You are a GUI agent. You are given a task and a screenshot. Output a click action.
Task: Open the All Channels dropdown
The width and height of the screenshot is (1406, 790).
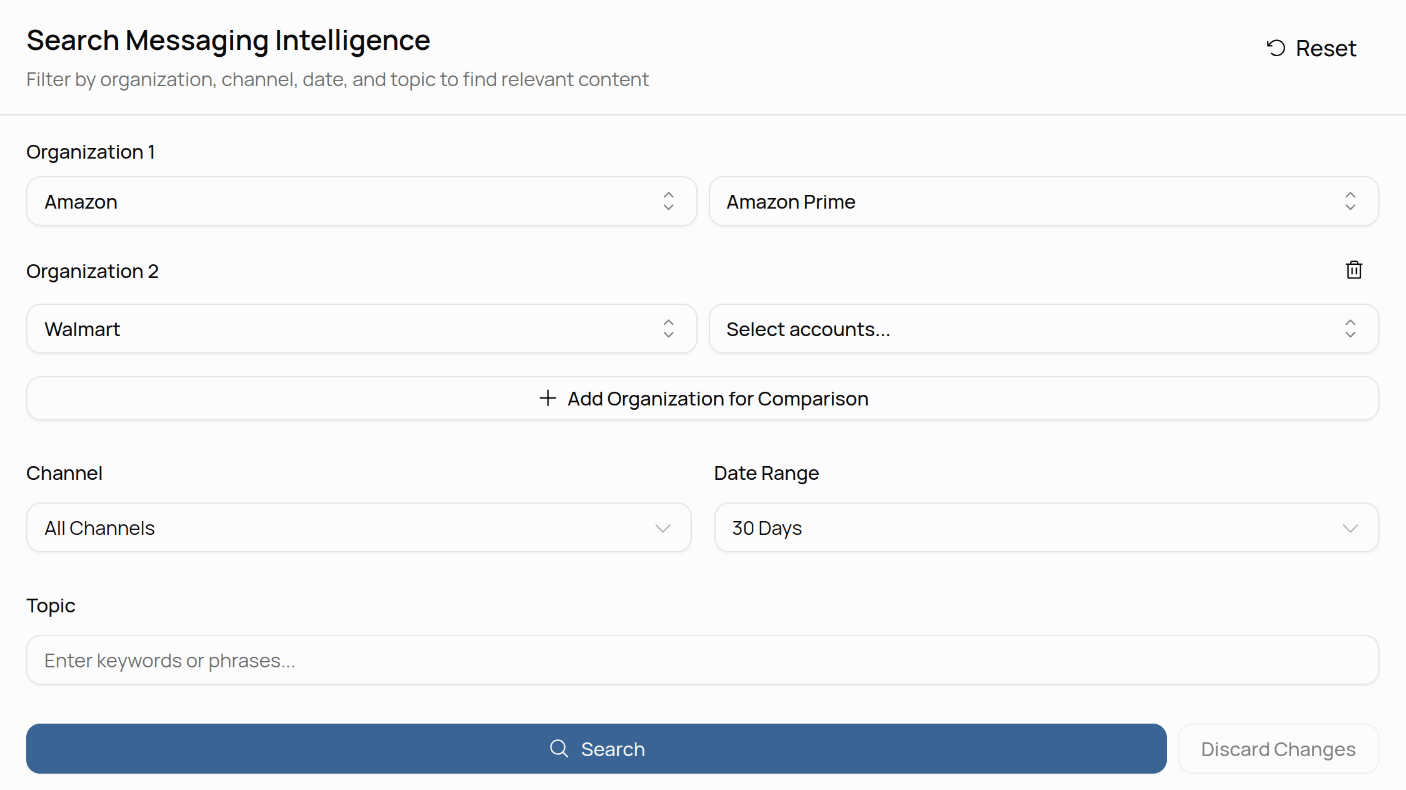[x=358, y=527]
